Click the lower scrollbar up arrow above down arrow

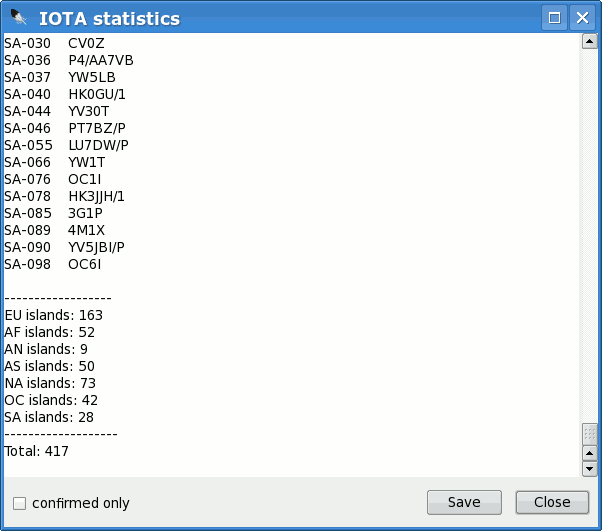coord(589,453)
